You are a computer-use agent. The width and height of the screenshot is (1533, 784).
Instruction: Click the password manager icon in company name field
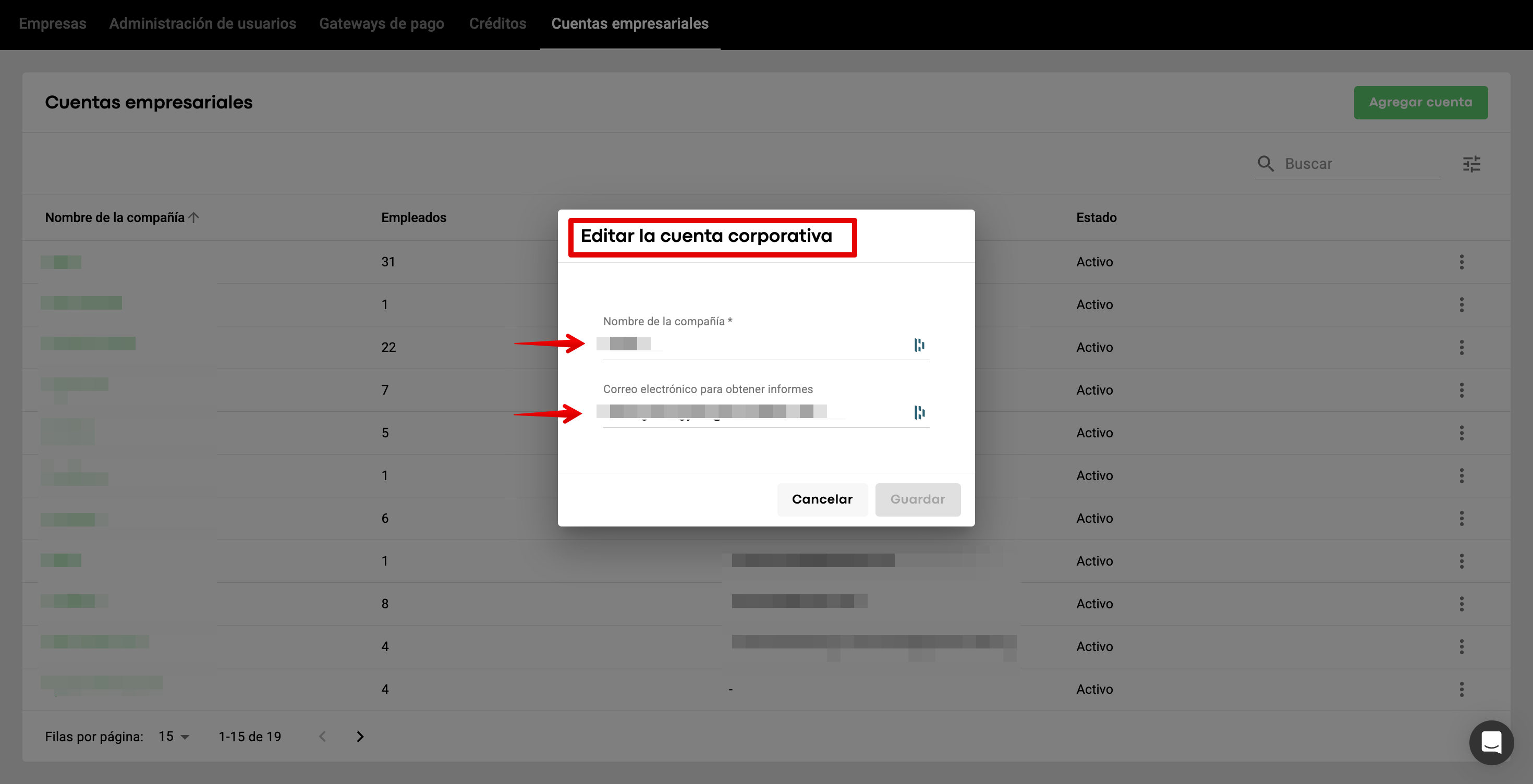tap(919, 345)
